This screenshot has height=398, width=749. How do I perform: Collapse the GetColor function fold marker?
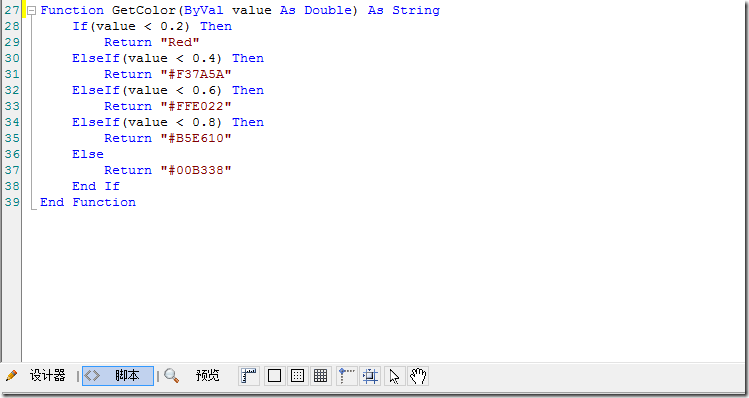coord(32,11)
